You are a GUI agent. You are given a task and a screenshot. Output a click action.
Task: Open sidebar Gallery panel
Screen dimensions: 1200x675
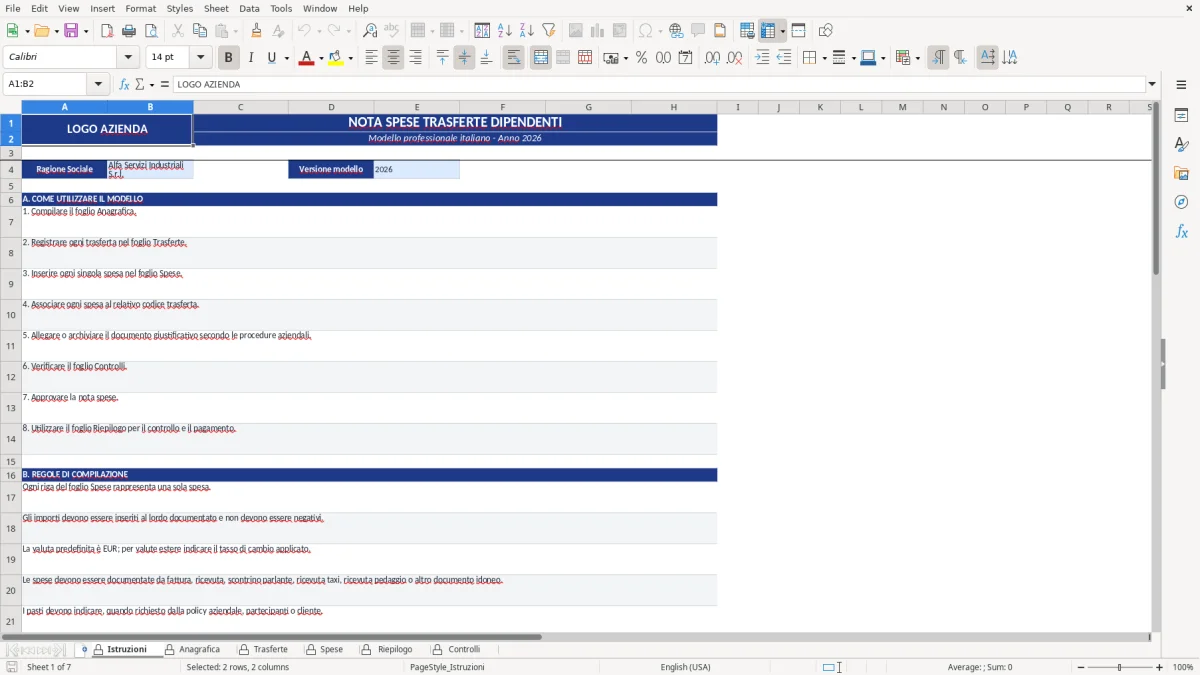tap(1181, 174)
